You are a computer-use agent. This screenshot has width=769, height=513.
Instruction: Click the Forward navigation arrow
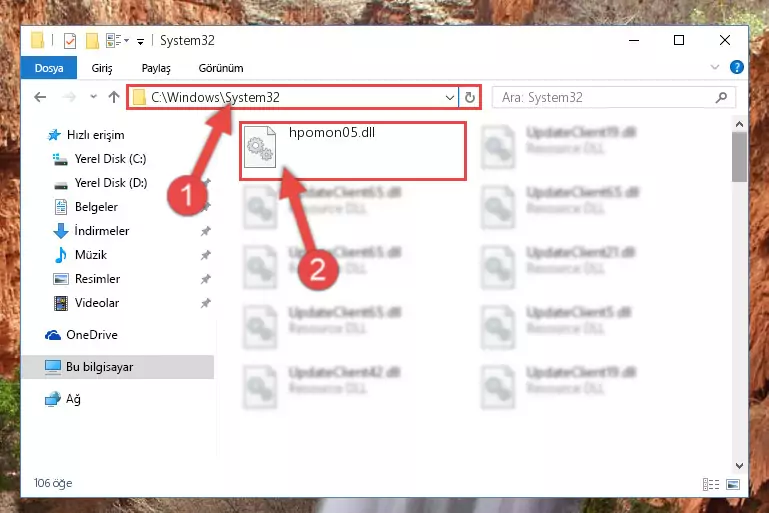click(x=69, y=97)
